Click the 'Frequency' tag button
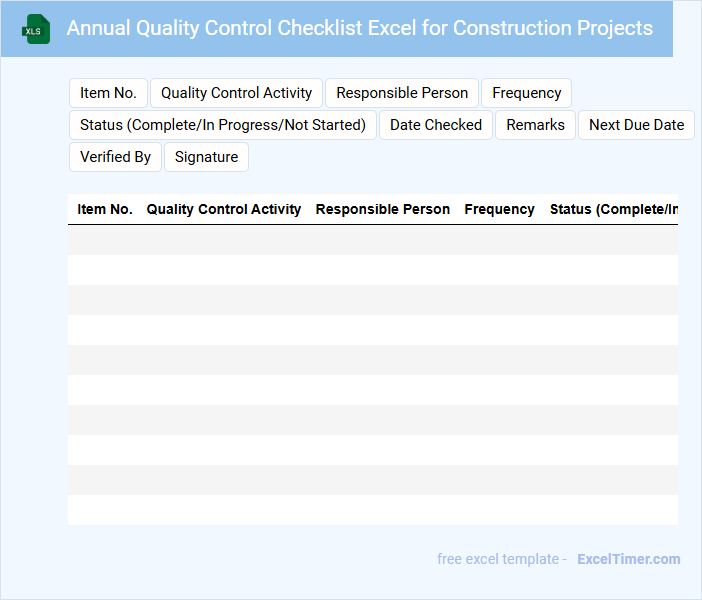This screenshot has height=600, width=702. tap(526, 93)
